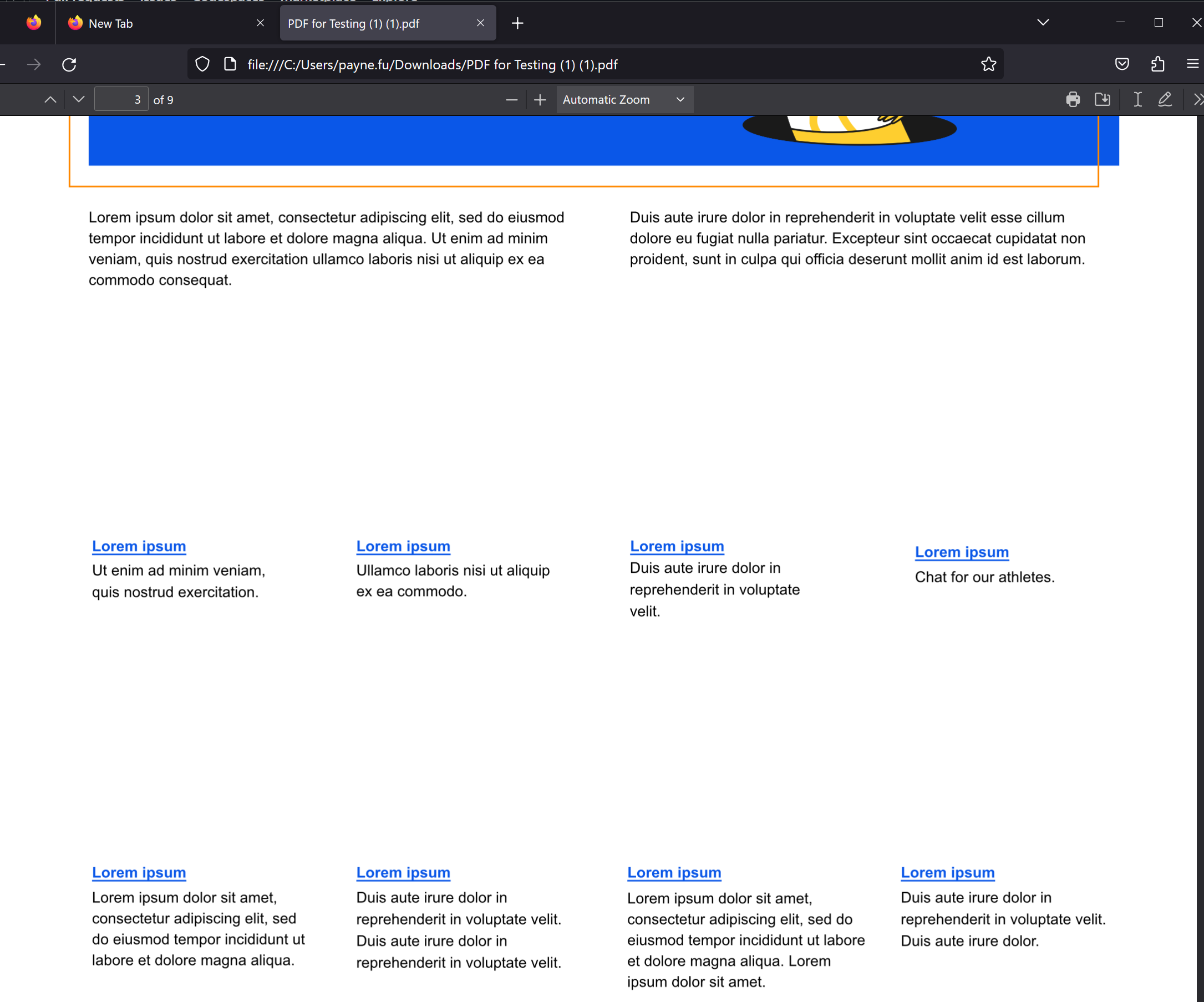
Task: Click the Lorem ipsum link saying Chat for athletes
Action: (962, 551)
